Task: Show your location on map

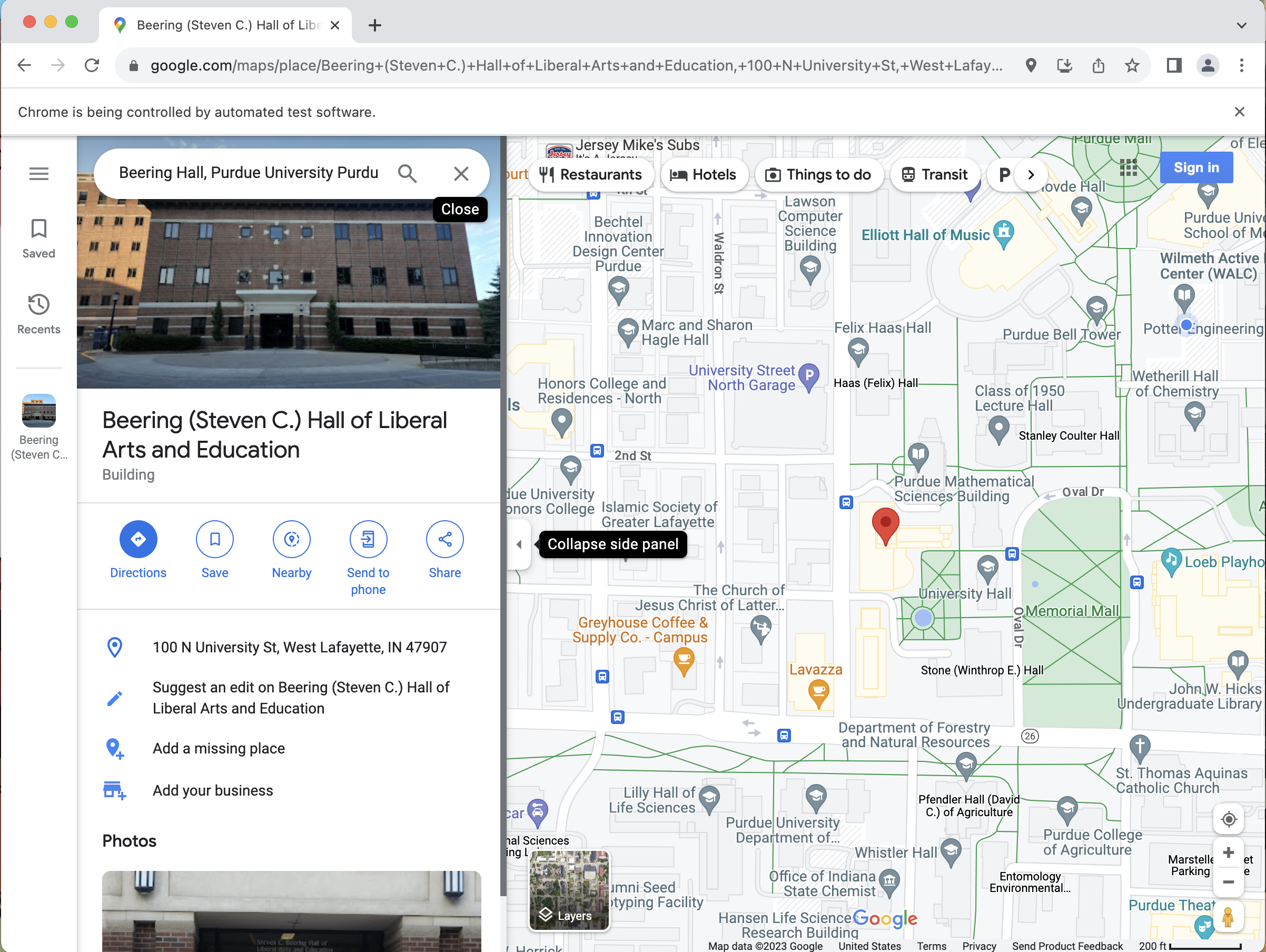Action: point(1228,819)
